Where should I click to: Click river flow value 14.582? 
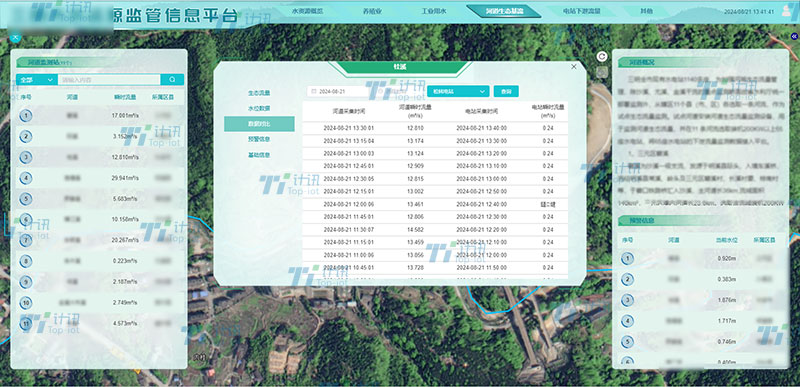click(x=415, y=229)
